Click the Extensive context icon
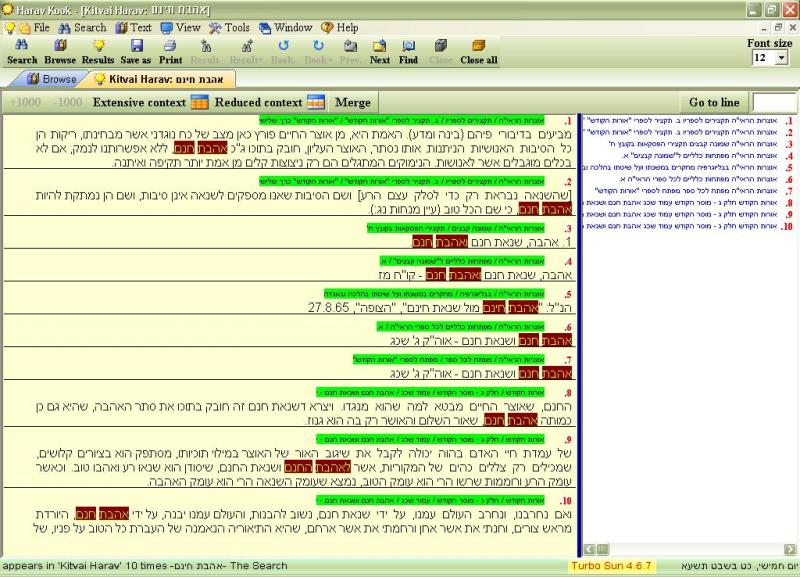Viewport: 800px width, 577px height. click(x=199, y=102)
